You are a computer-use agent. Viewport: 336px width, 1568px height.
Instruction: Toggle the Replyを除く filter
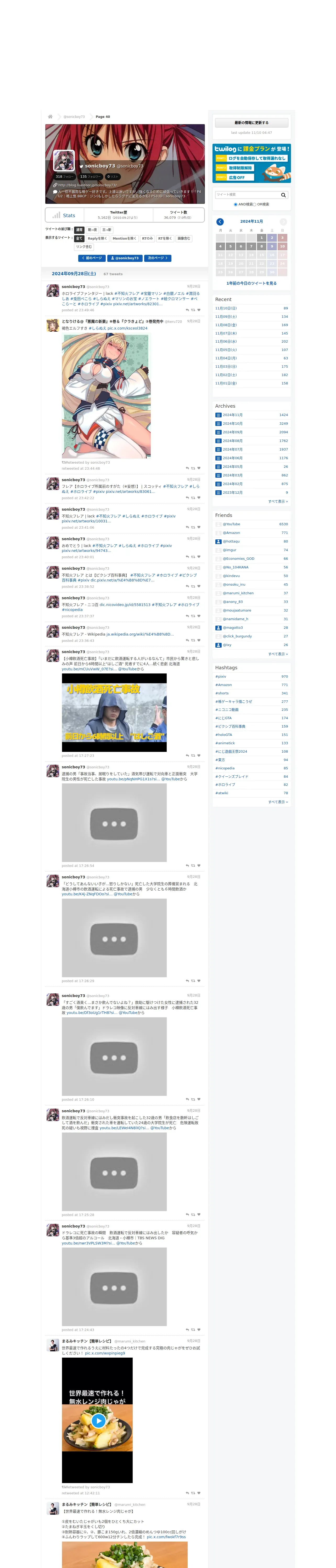pos(97,239)
